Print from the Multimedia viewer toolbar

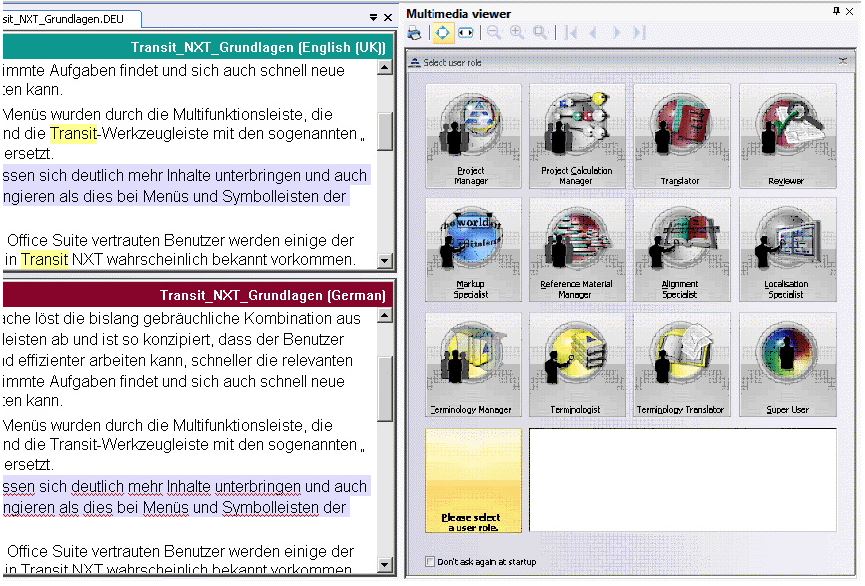[x=414, y=33]
